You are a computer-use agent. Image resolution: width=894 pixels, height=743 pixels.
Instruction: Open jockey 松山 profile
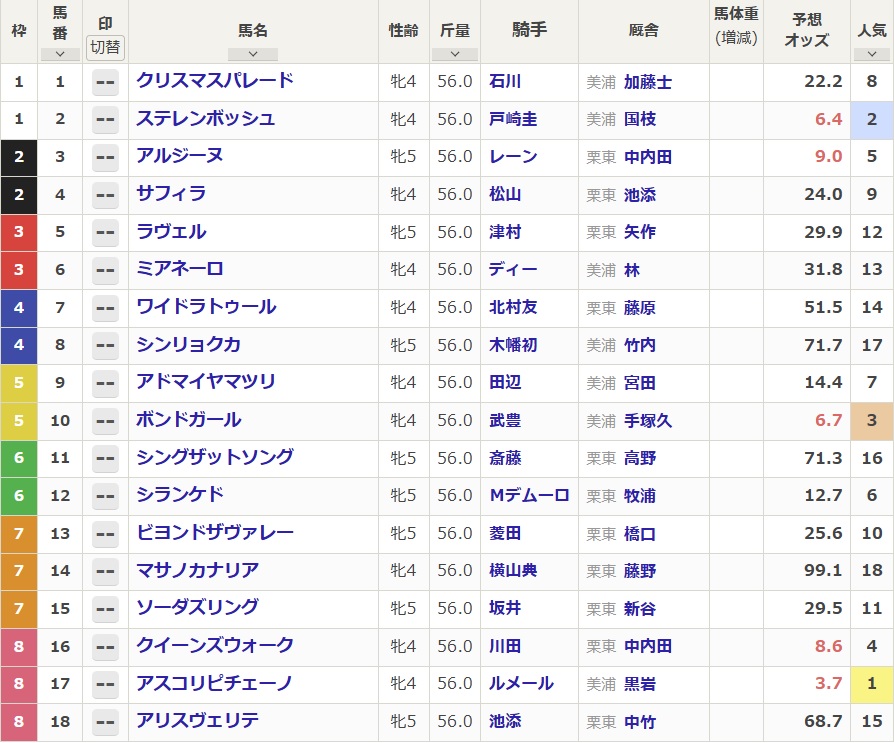pos(505,194)
